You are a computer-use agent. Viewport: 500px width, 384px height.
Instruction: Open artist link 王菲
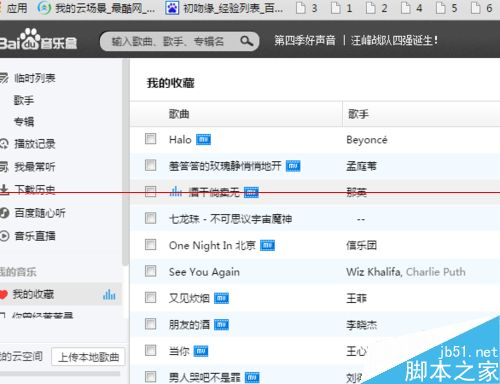[356, 298]
